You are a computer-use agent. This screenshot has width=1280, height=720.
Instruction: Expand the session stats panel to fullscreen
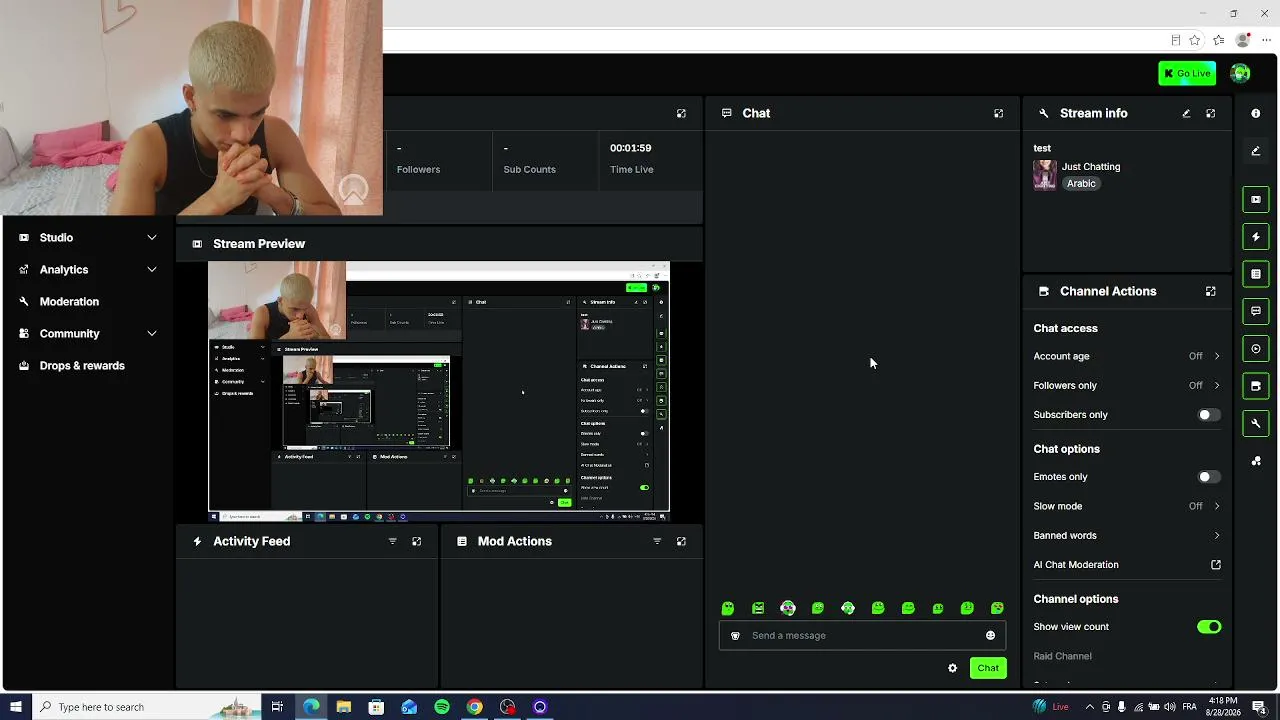coord(681,113)
